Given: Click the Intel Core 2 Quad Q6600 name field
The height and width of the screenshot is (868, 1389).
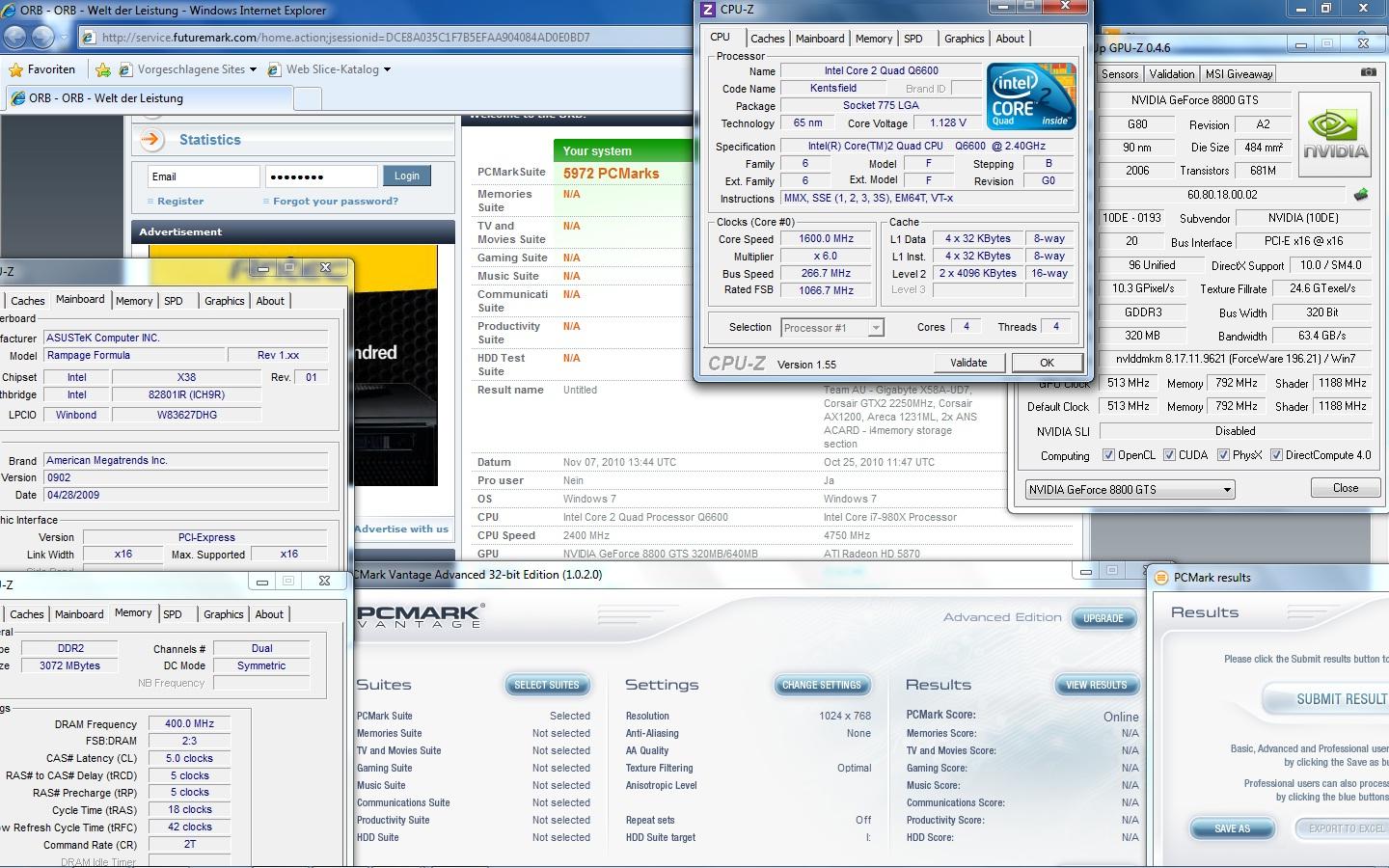Looking at the screenshot, I should point(881,70).
